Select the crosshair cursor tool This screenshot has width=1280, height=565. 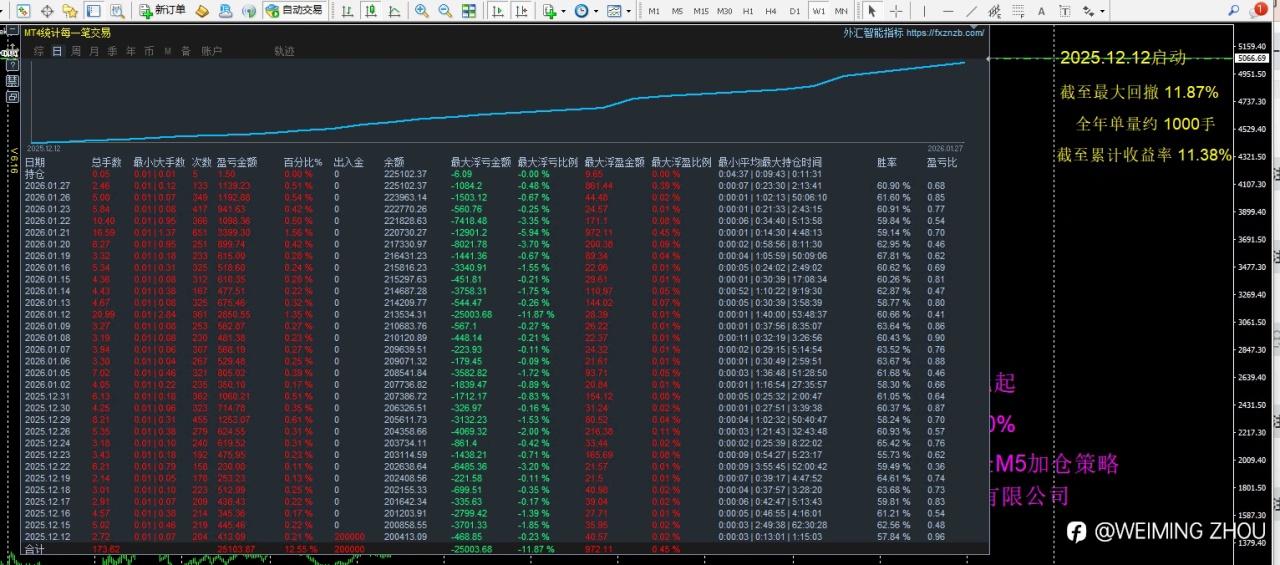click(x=896, y=11)
